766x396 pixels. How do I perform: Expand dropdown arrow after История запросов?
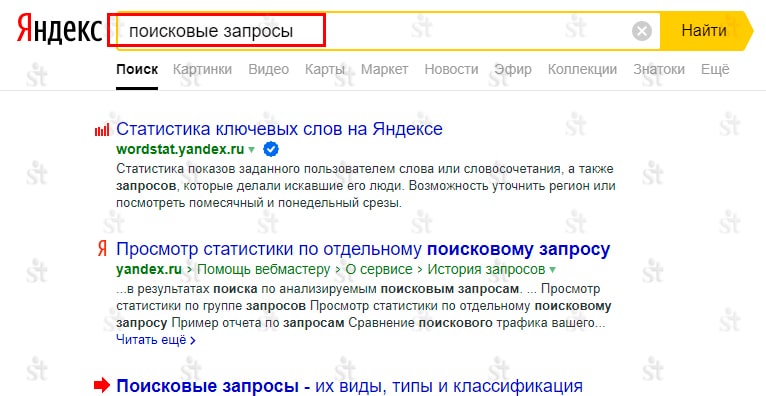(x=553, y=270)
